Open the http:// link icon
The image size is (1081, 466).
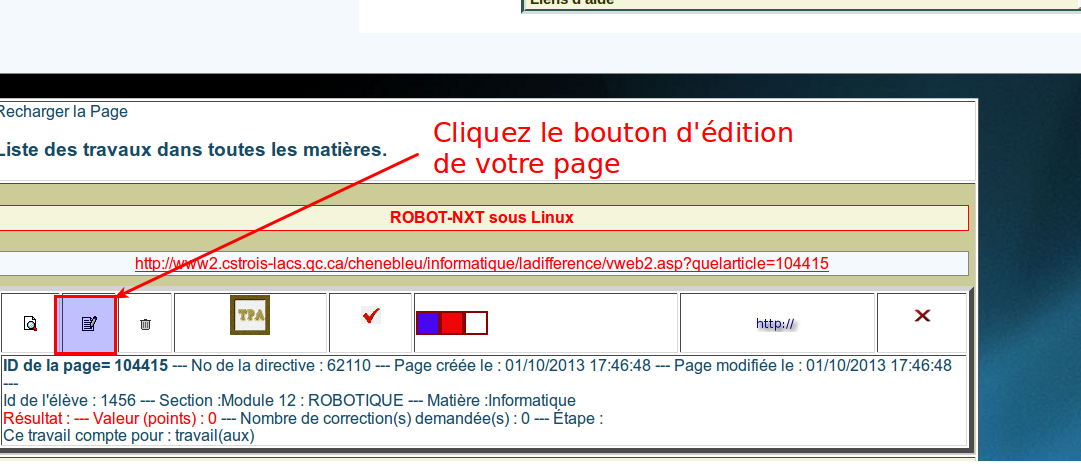point(776,324)
